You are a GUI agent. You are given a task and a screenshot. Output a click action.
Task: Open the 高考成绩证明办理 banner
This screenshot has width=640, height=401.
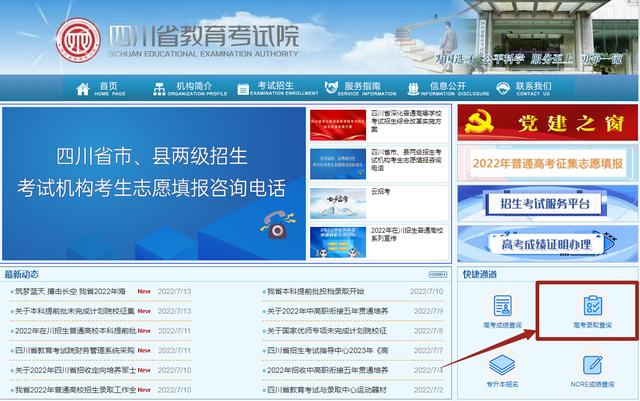click(547, 244)
